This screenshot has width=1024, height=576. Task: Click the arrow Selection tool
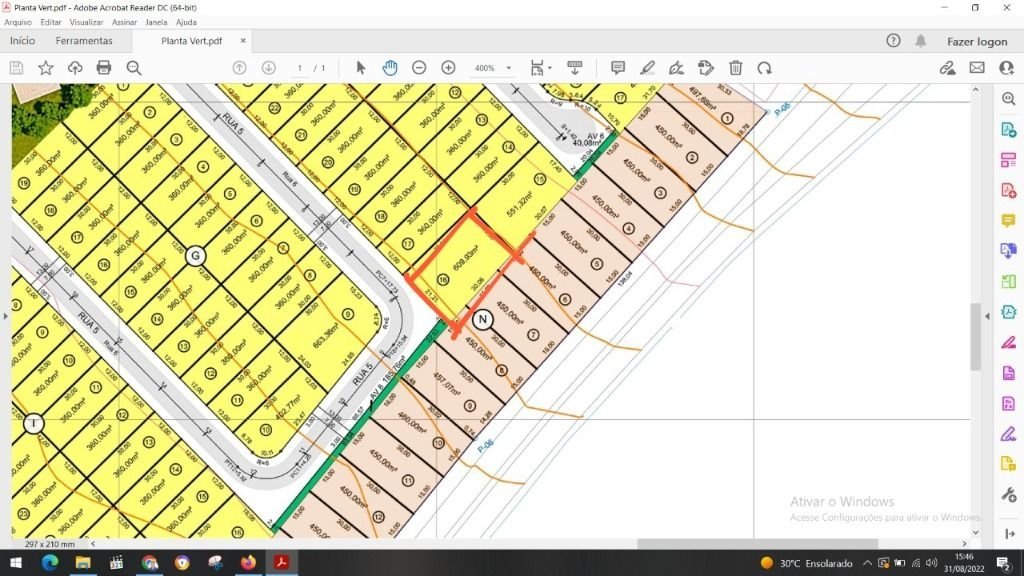pos(361,68)
